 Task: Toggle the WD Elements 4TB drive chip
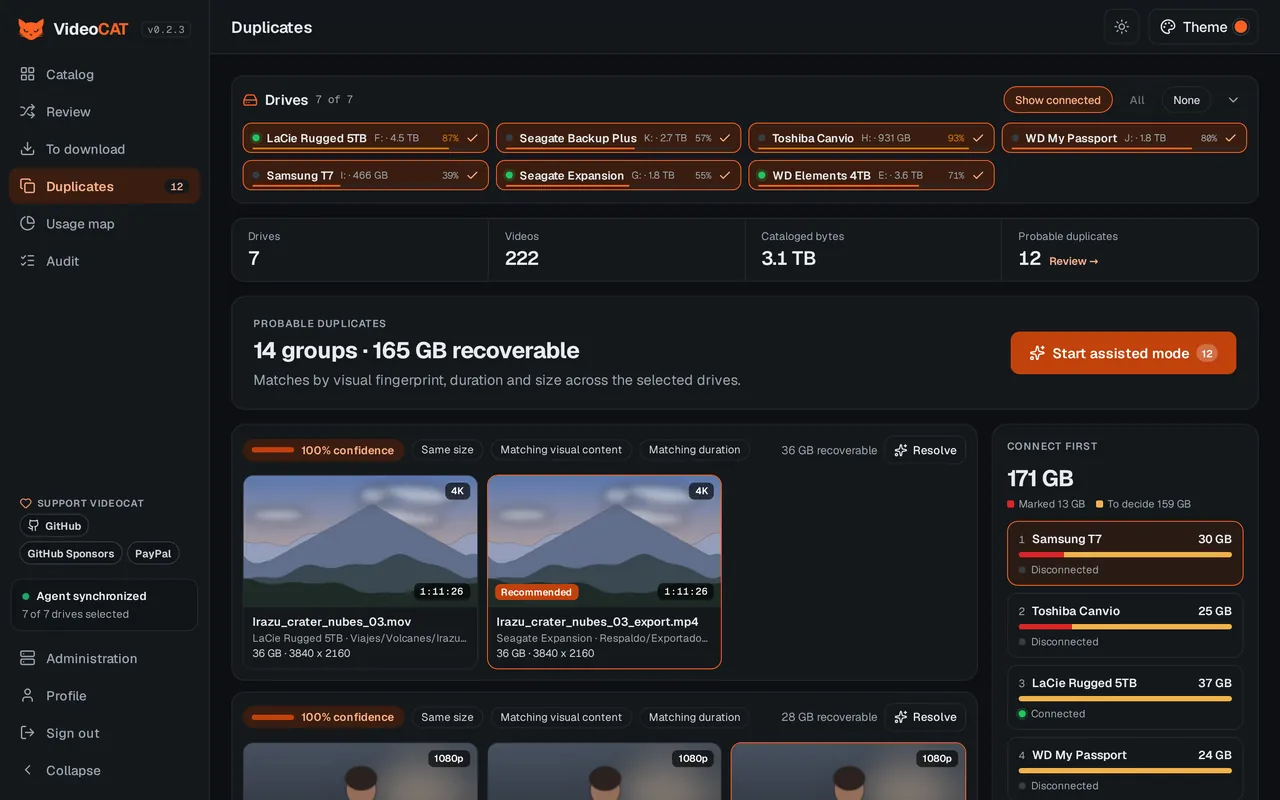point(871,175)
